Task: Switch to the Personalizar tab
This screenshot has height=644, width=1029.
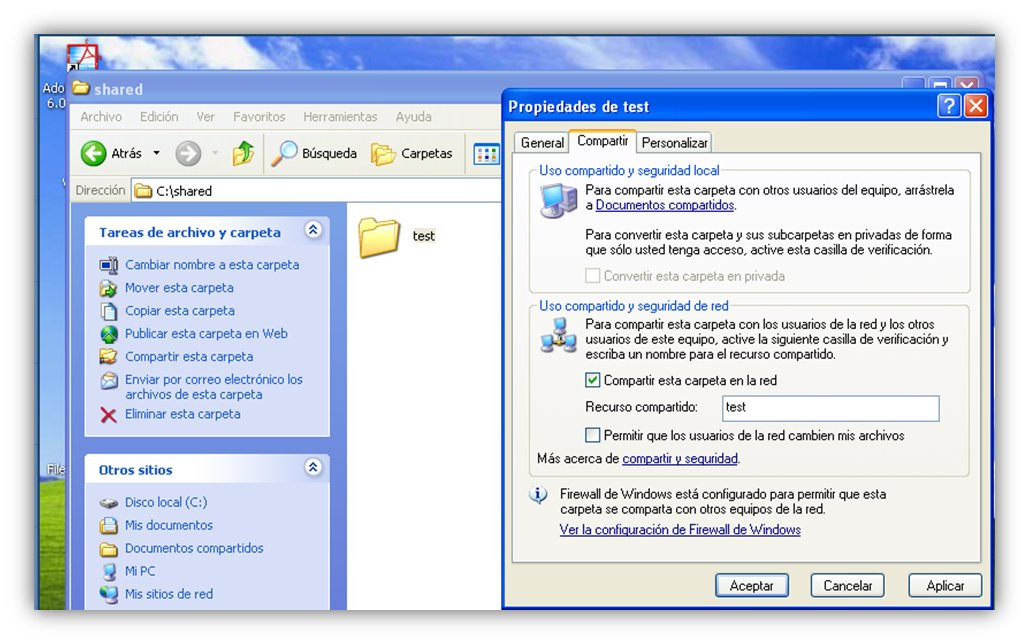Action: coord(674,142)
